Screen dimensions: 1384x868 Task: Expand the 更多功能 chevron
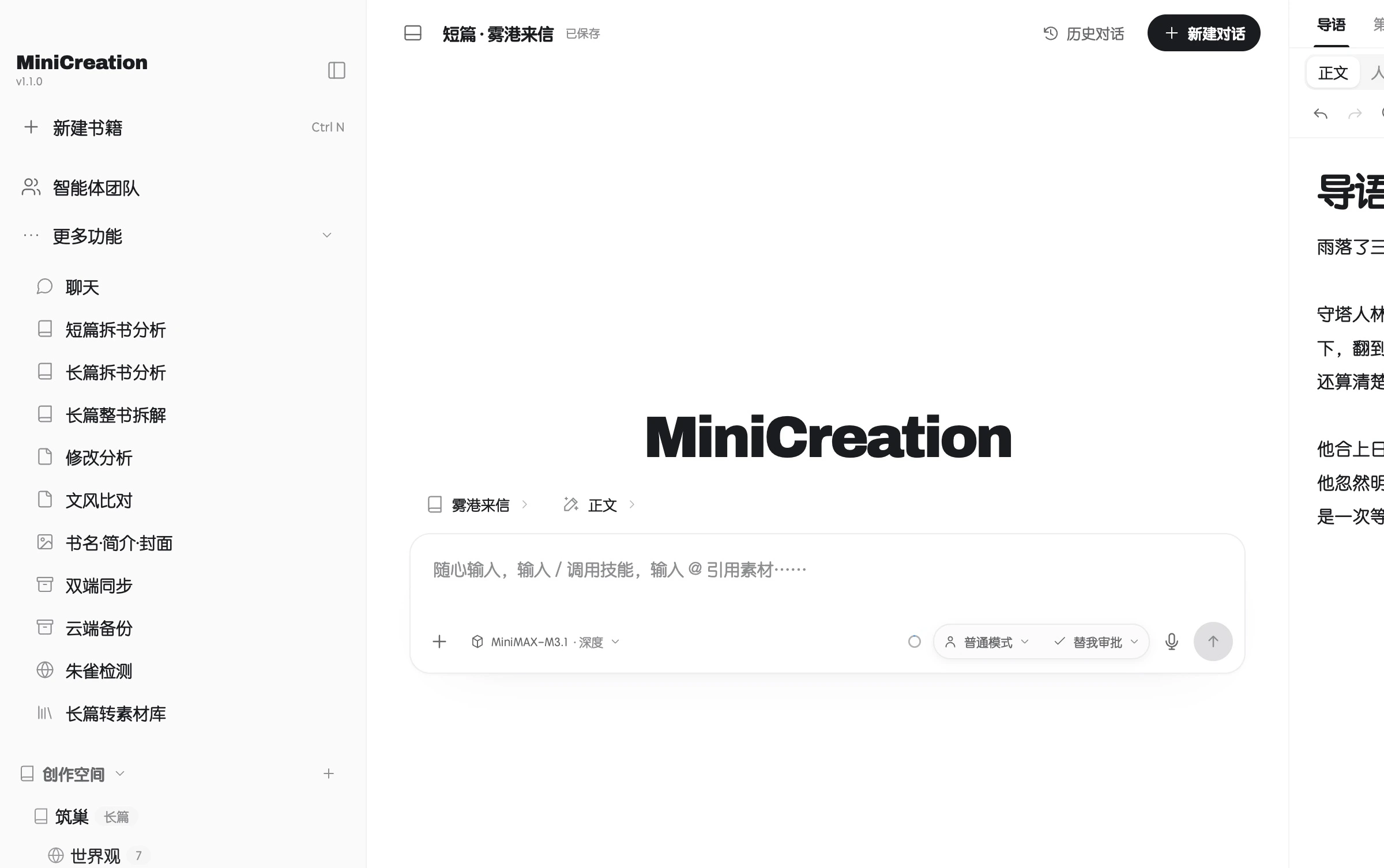click(x=327, y=235)
